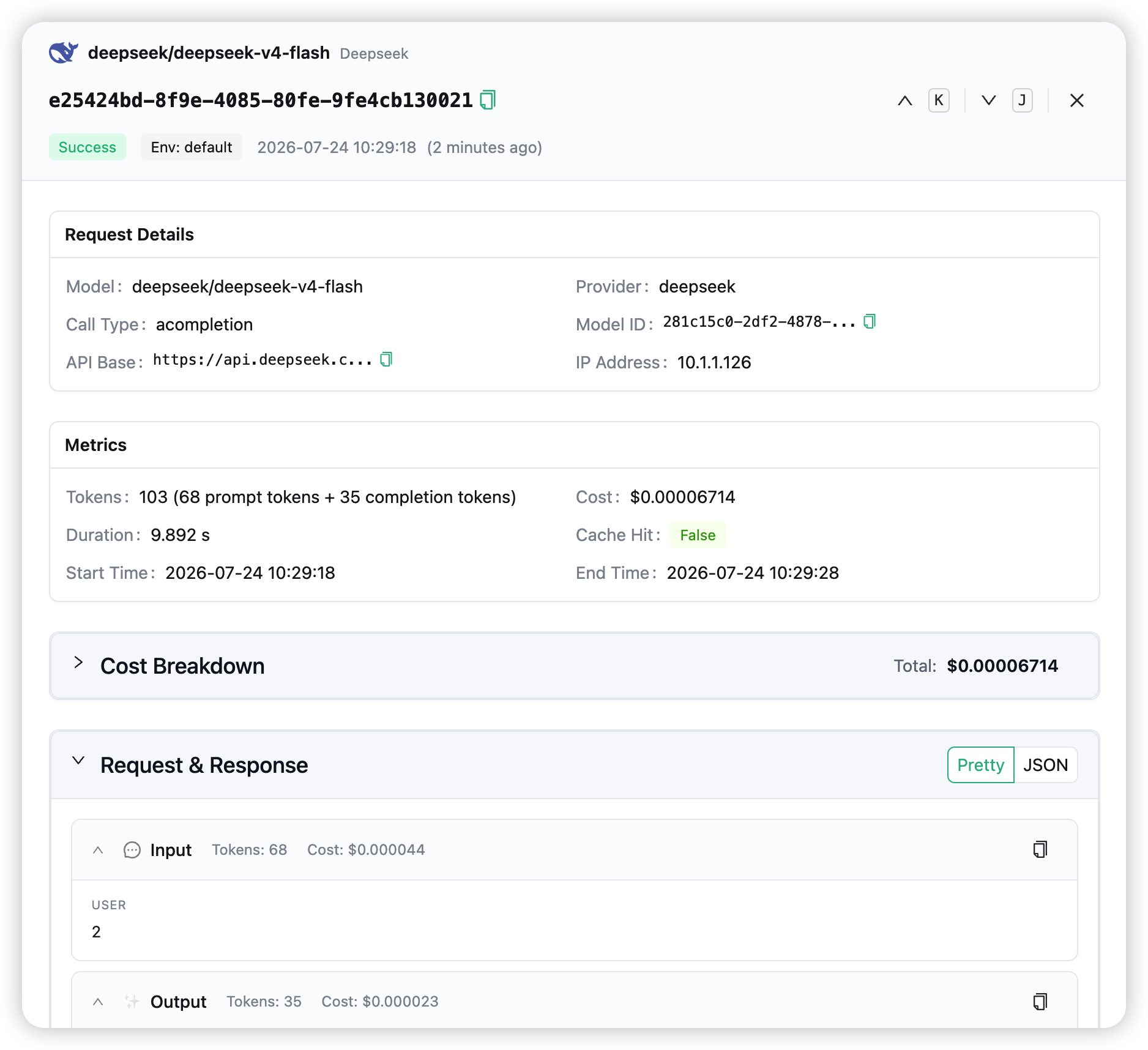Select the IP address 10.1.1.126
Screen dimensions: 1148x1050
click(714, 362)
